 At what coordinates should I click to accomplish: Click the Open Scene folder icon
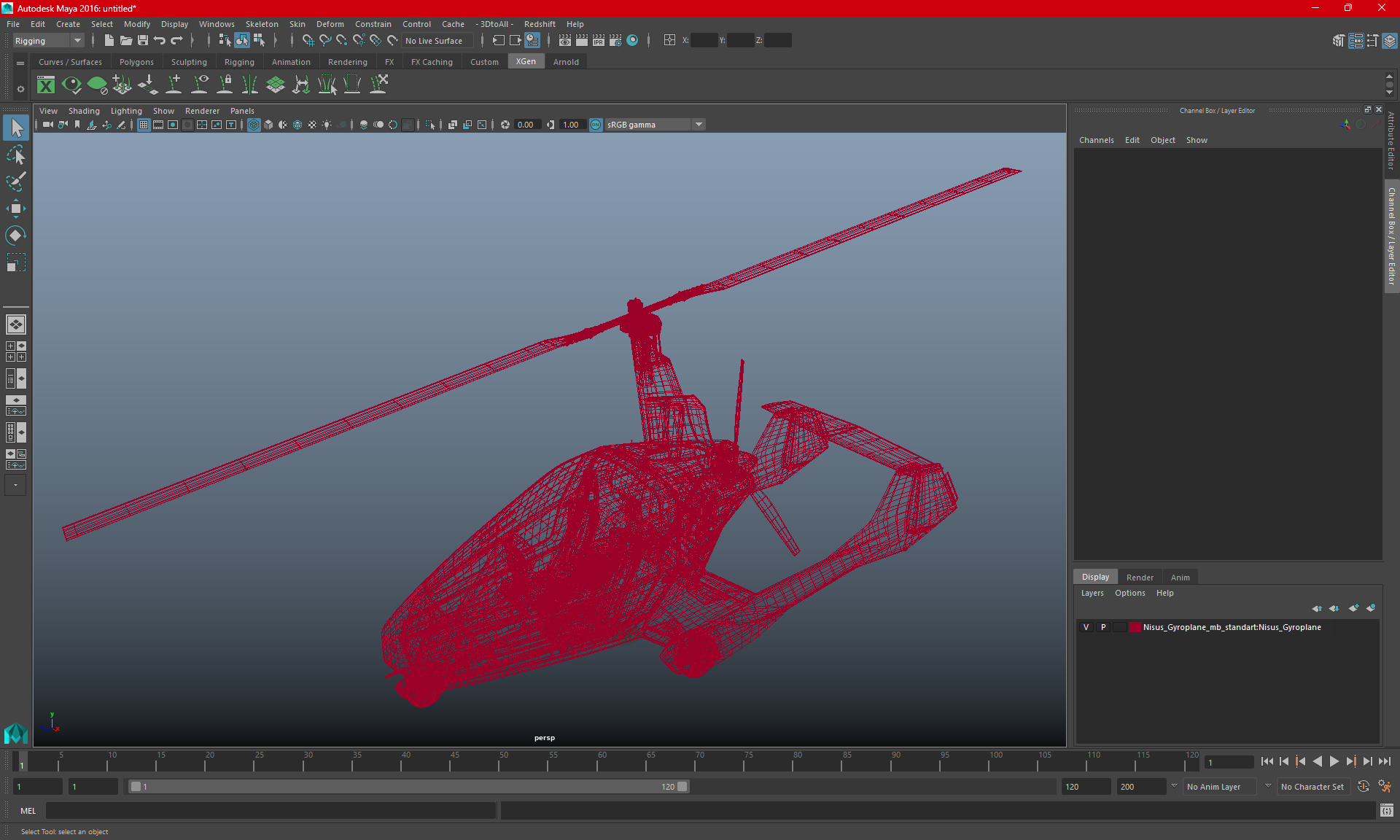[125, 41]
